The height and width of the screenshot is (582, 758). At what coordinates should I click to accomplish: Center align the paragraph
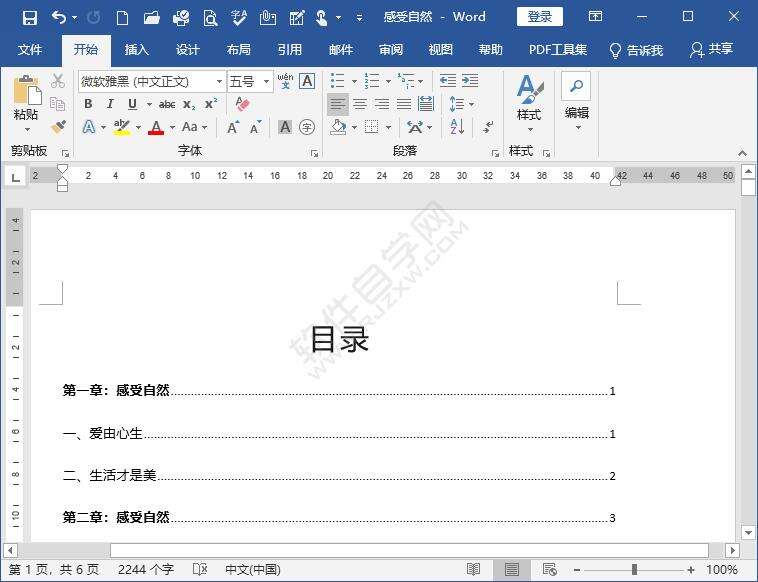(360, 104)
